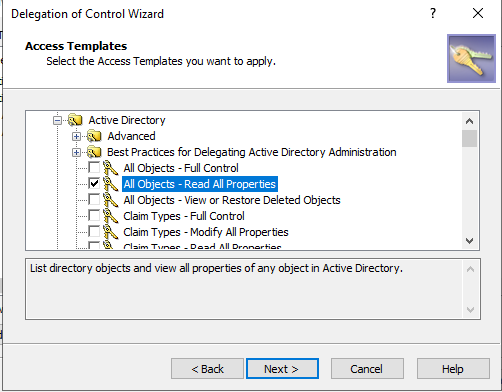Viewport: 502px width, 392px height.
Task: Go back with the Back button
Action: tap(207, 369)
